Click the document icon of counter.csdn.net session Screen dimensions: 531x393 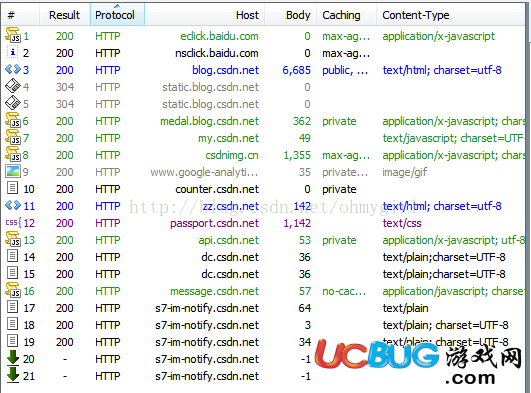point(13,187)
